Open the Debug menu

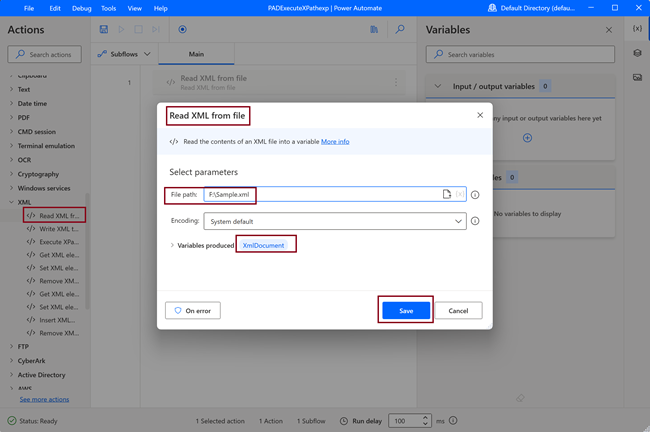coord(81,8)
